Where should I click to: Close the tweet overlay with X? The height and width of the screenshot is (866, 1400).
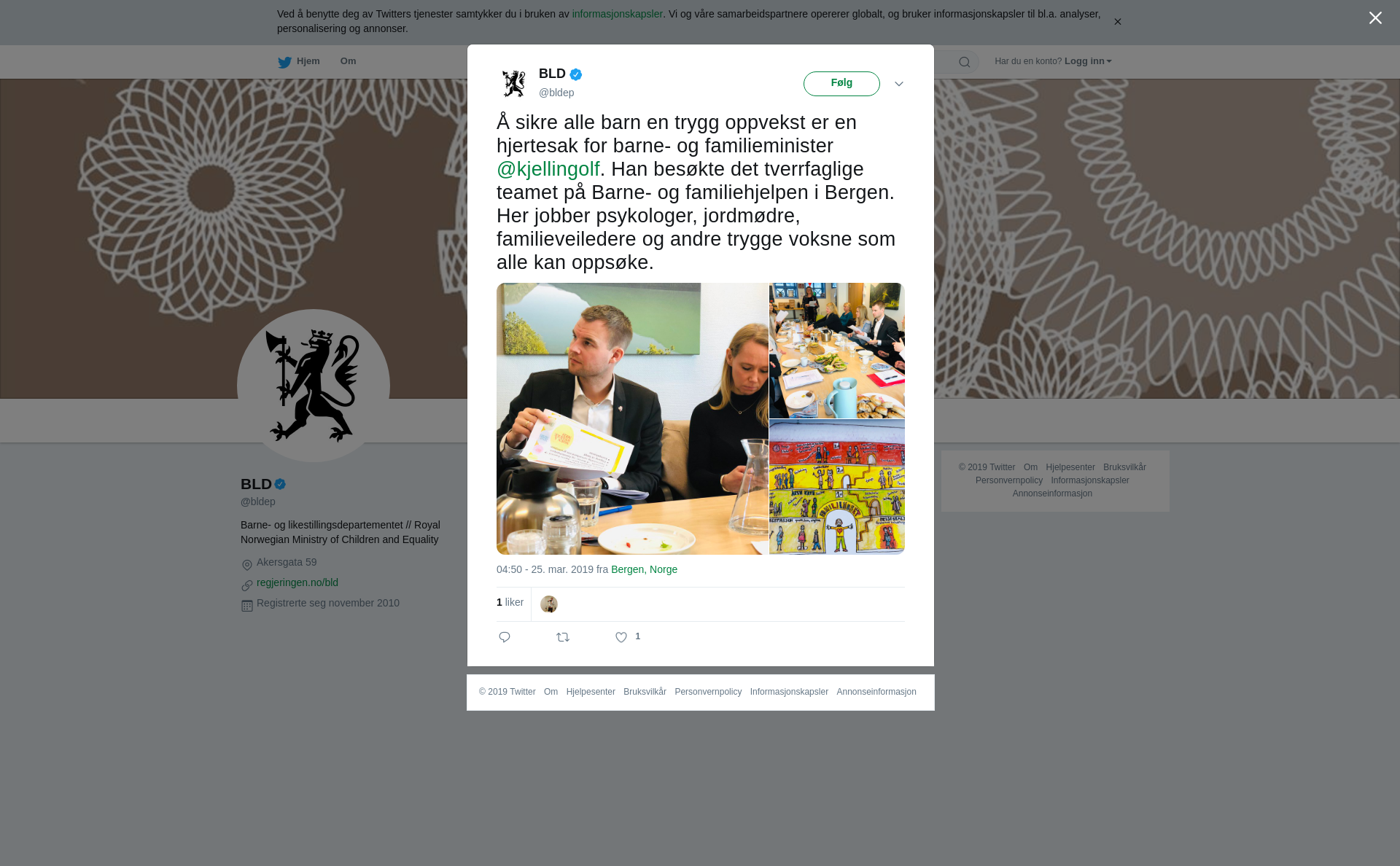click(x=1375, y=18)
